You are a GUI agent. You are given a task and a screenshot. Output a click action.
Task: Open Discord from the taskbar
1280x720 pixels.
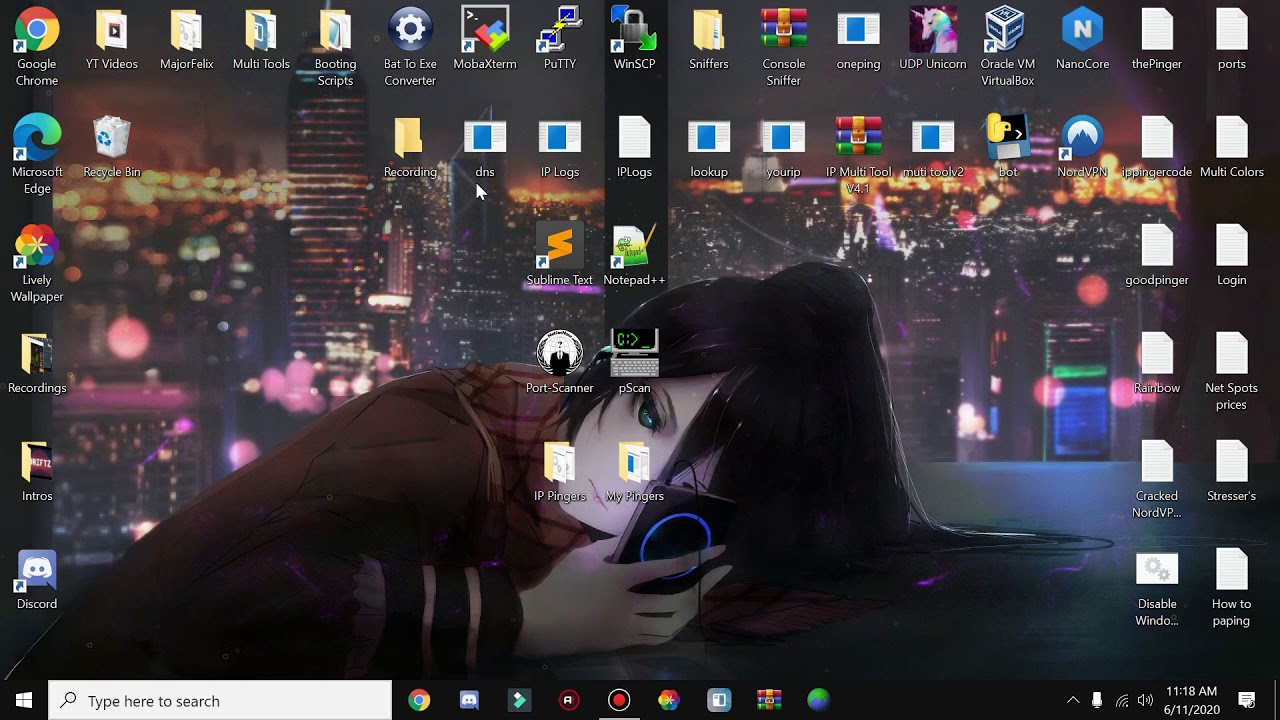pos(469,700)
